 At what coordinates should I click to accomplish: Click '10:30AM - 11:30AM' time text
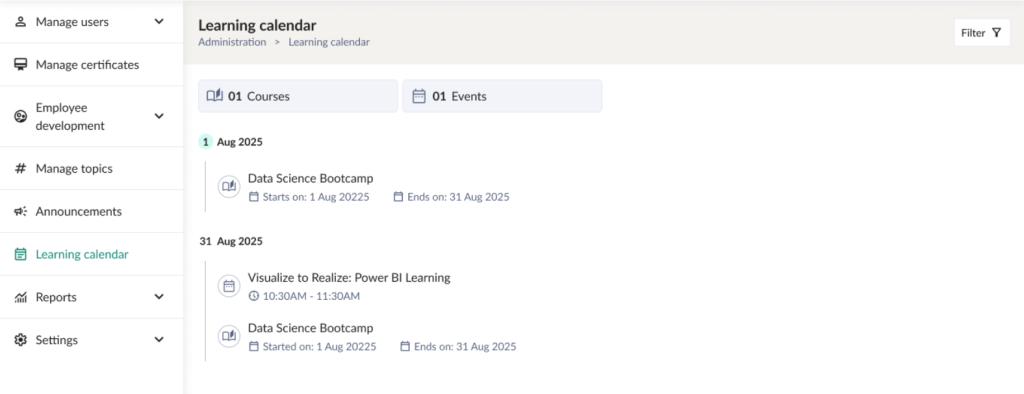pyautogui.click(x=312, y=296)
